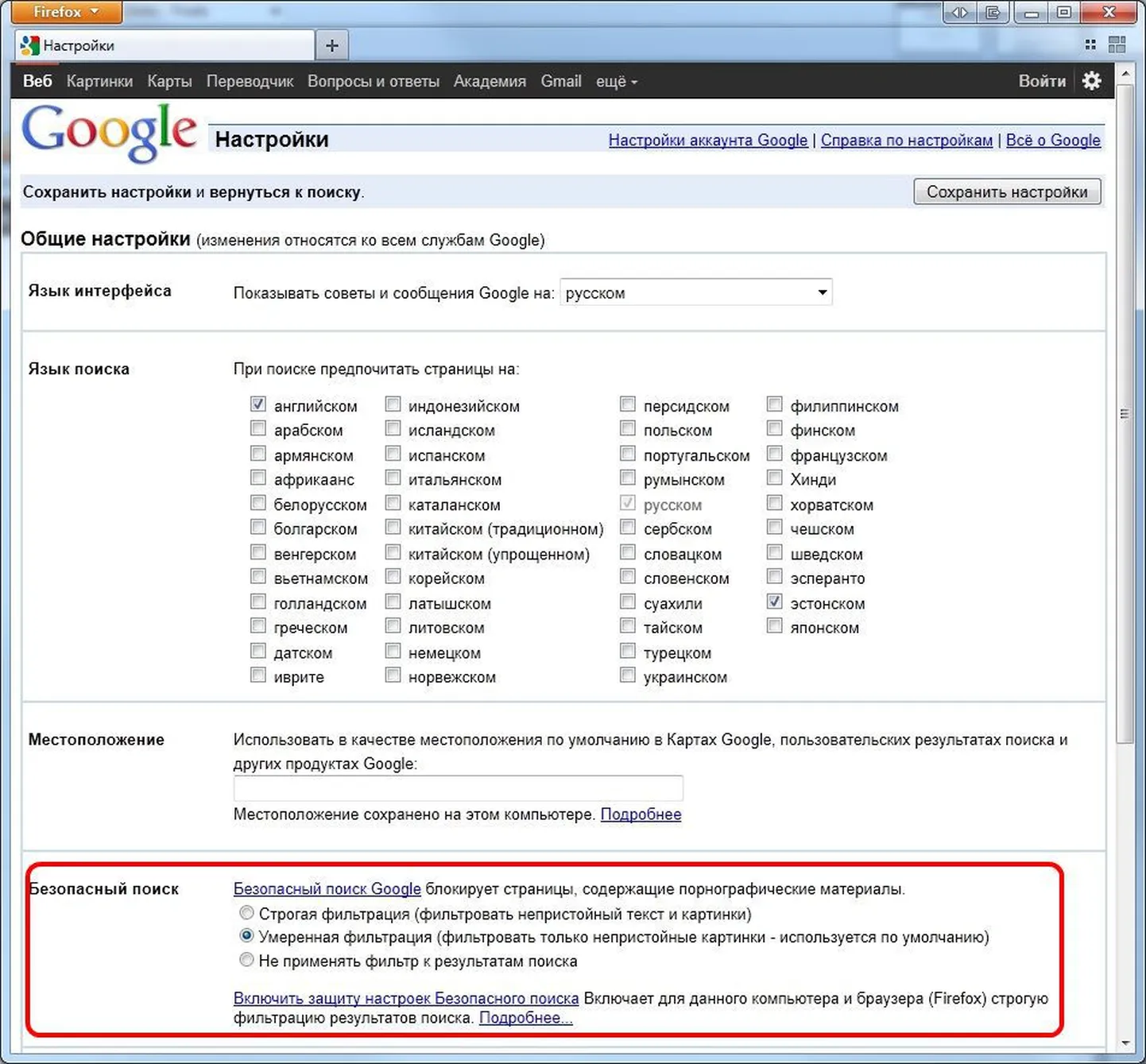Select Строгая фильтрация radio button
This screenshot has height=1064, width=1146.
pos(246,912)
